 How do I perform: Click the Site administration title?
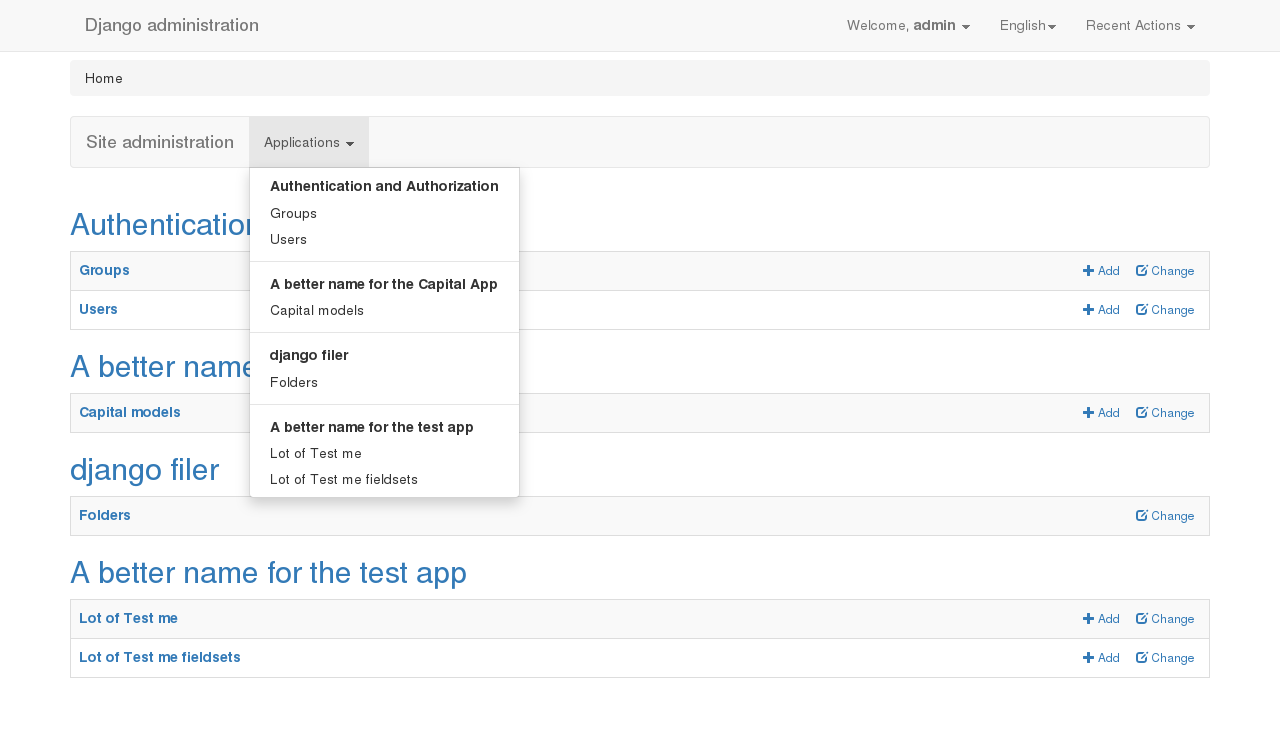coord(160,142)
